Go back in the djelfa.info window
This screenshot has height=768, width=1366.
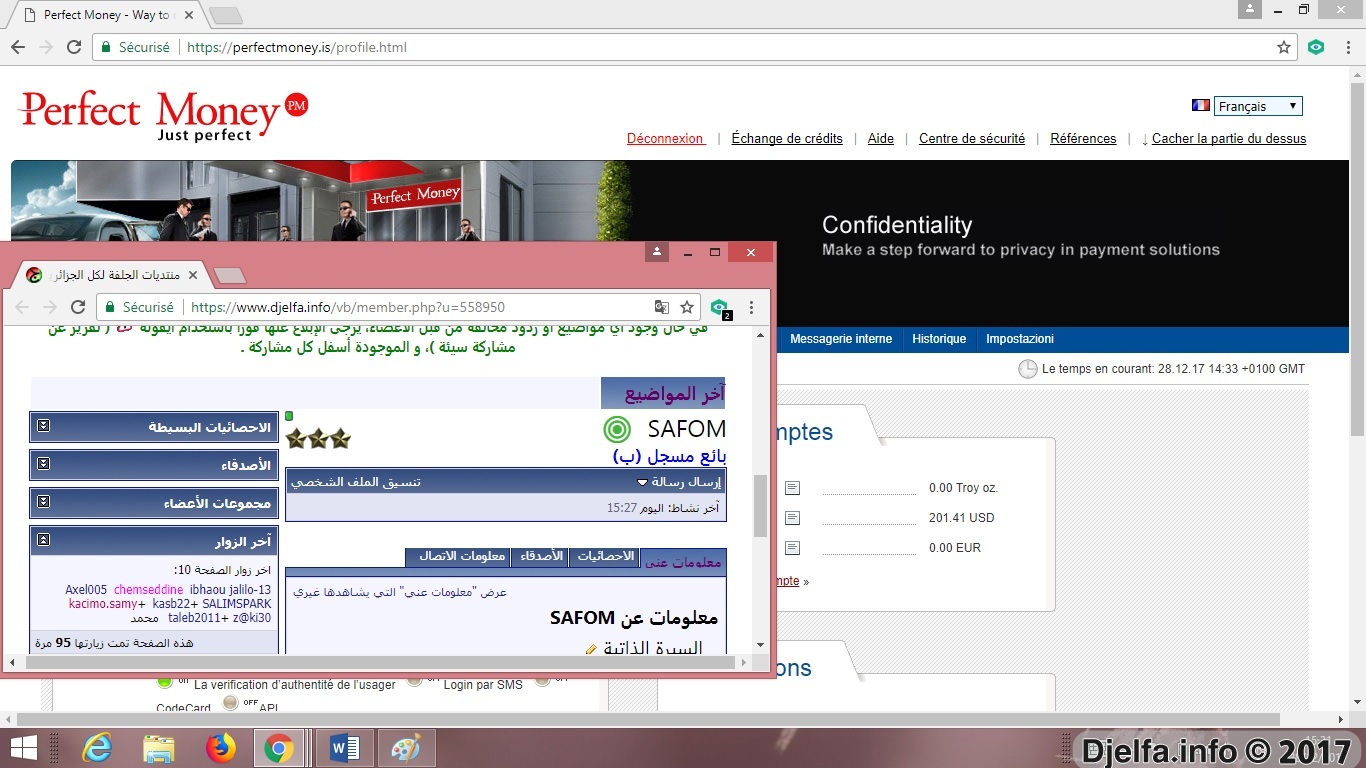(23, 308)
